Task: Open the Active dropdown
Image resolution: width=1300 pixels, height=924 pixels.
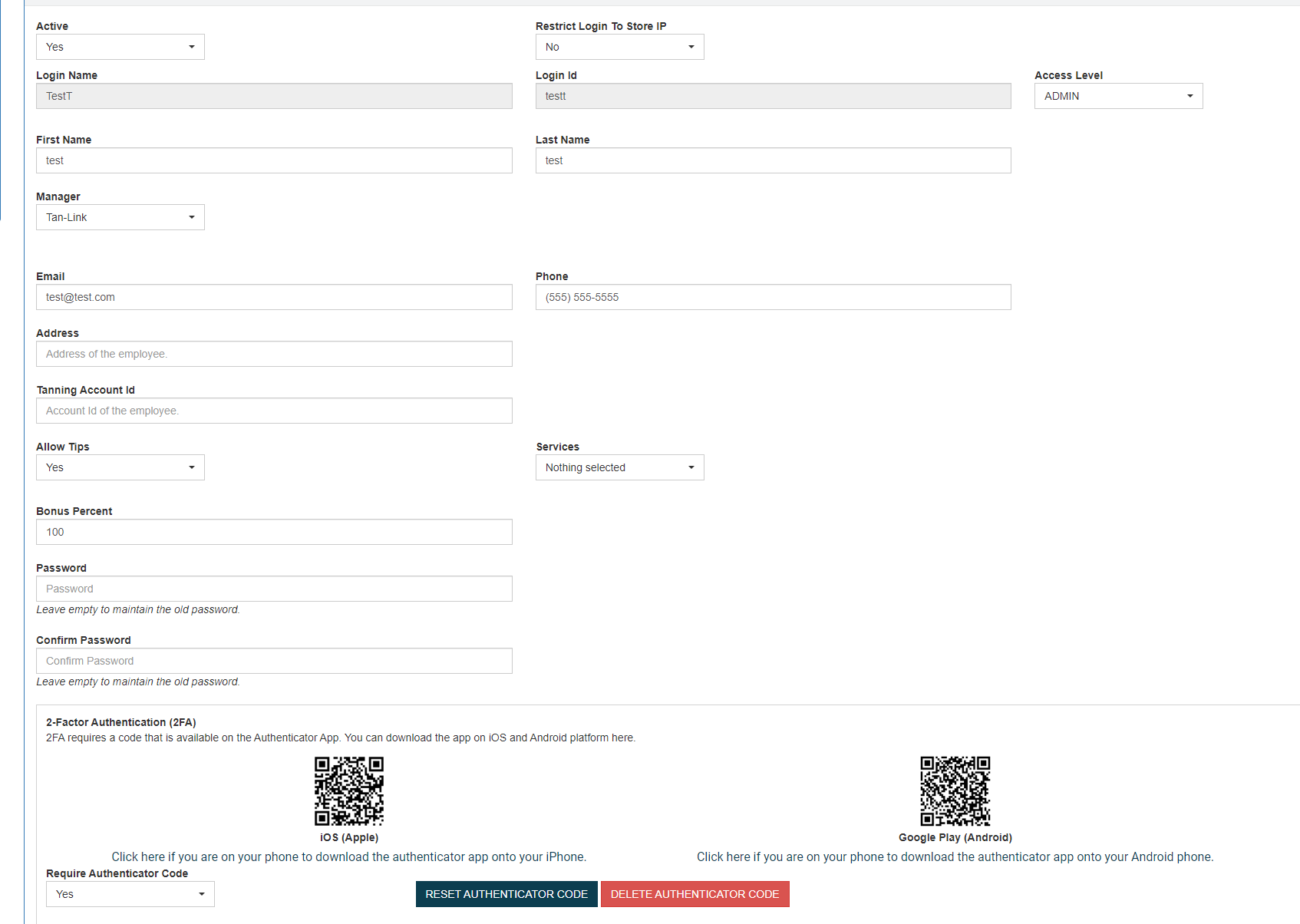Action: pos(120,47)
